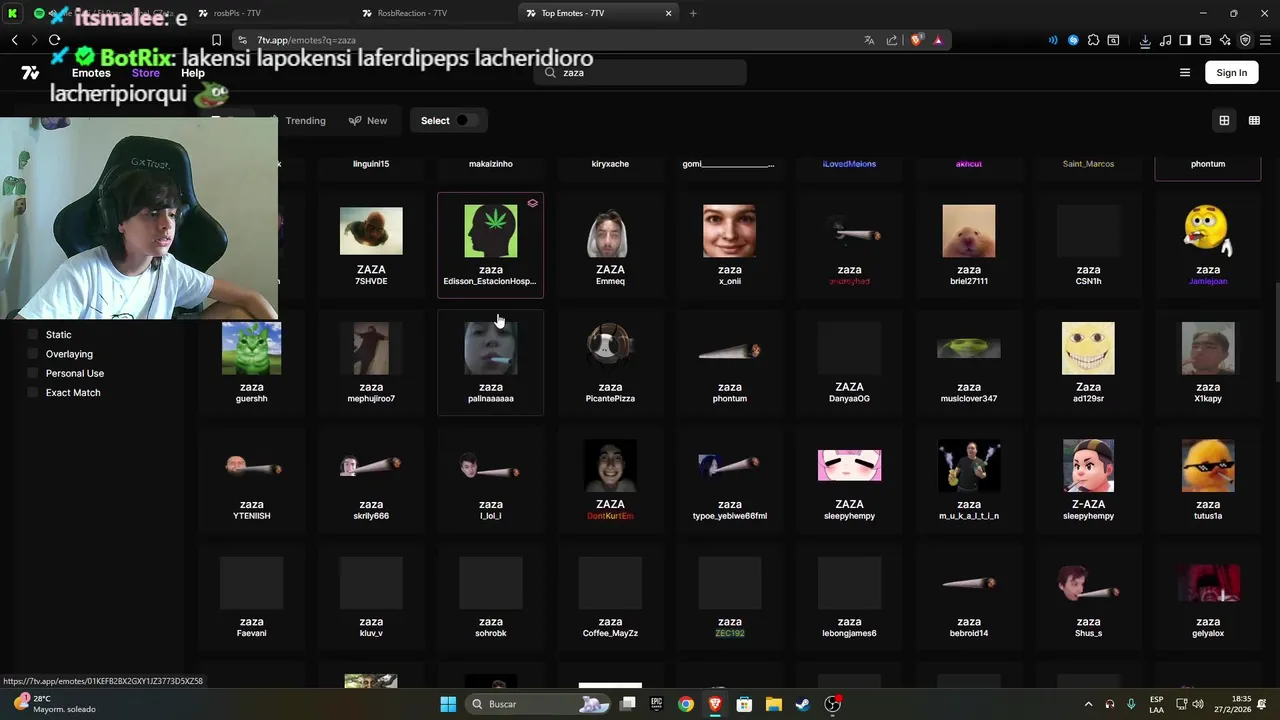Image resolution: width=1280 pixels, height=720 pixels.
Task: Open Google Chrome from taskbar
Action: 686,704
